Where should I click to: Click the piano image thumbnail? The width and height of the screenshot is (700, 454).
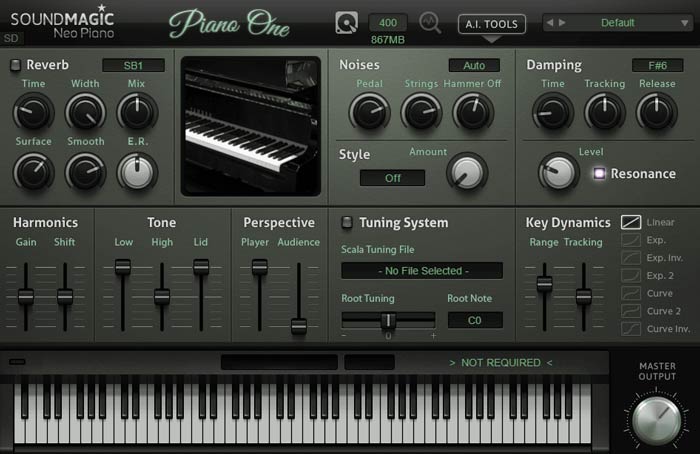[250, 125]
